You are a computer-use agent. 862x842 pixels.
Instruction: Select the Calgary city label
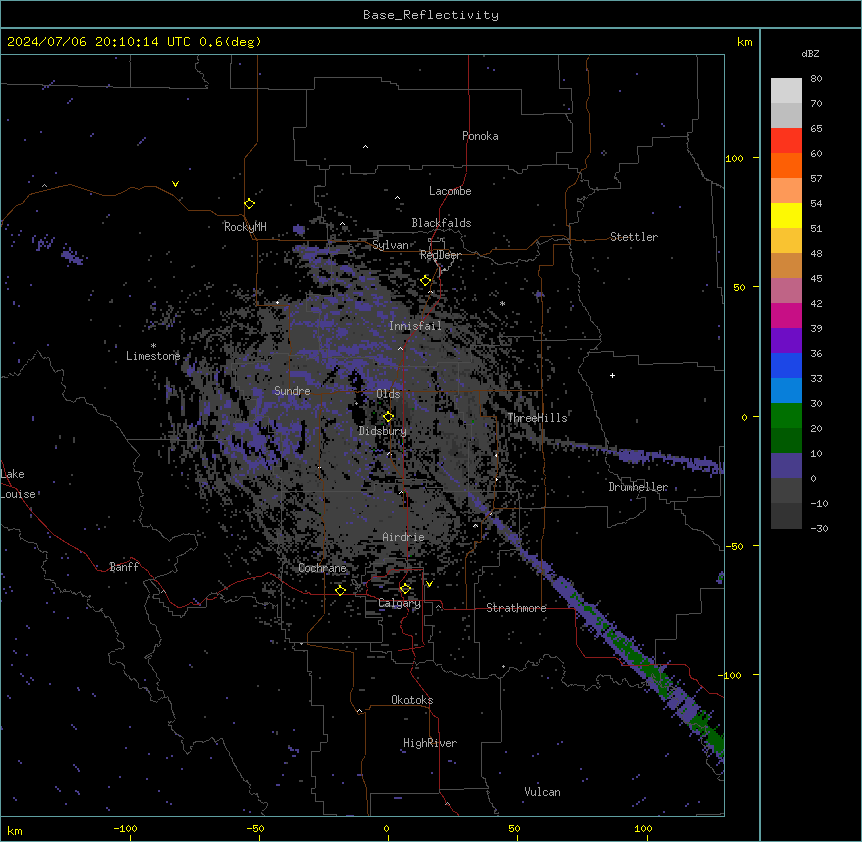pos(399,603)
